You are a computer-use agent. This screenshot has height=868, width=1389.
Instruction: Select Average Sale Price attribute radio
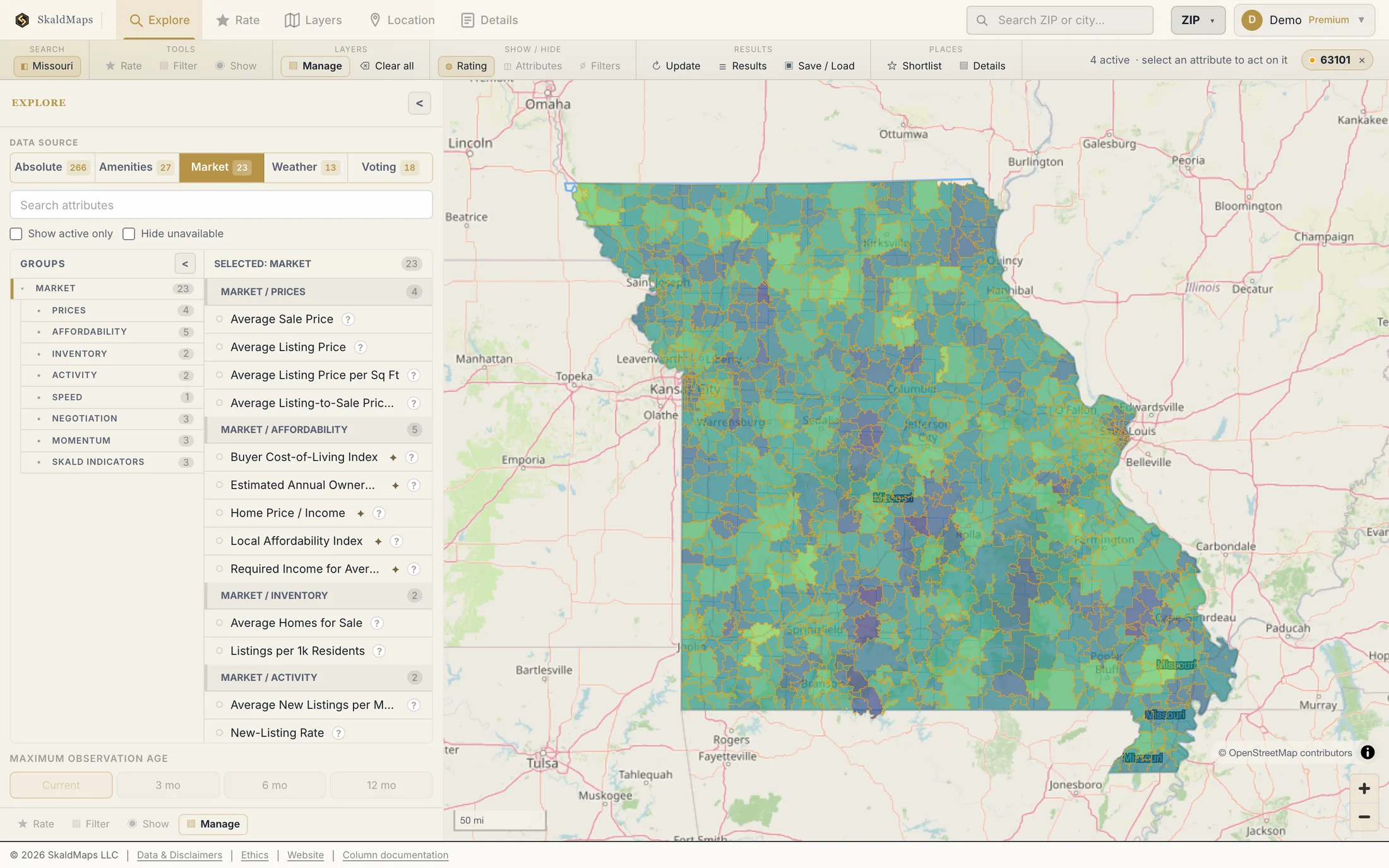220,319
